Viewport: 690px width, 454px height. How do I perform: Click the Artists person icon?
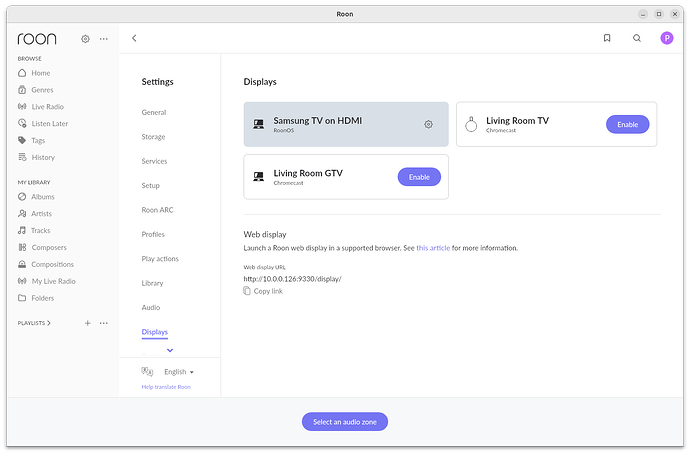click(x=22, y=213)
